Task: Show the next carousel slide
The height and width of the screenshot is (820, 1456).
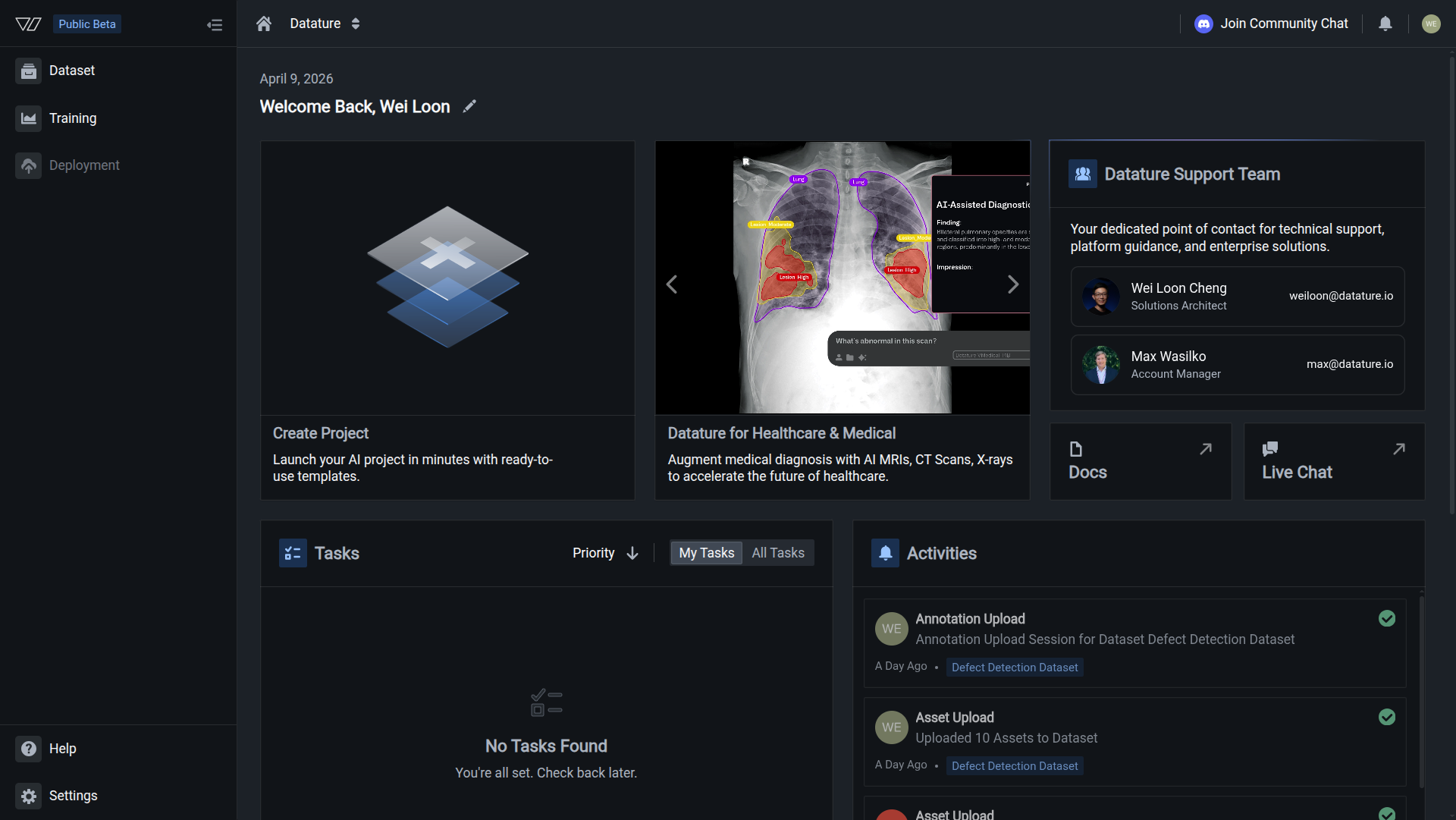Action: pyautogui.click(x=1013, y=284)
